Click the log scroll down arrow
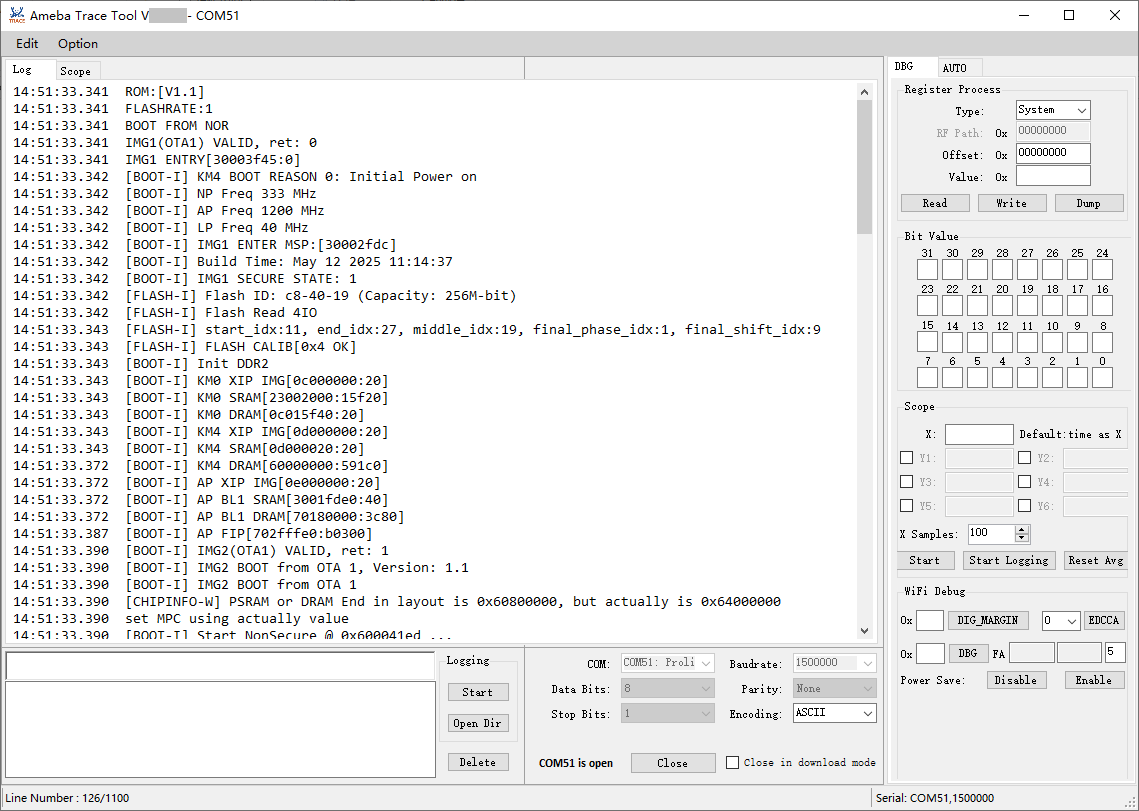Image resolution: width=1139 pixels, height=811 pixels. (865, 630)
